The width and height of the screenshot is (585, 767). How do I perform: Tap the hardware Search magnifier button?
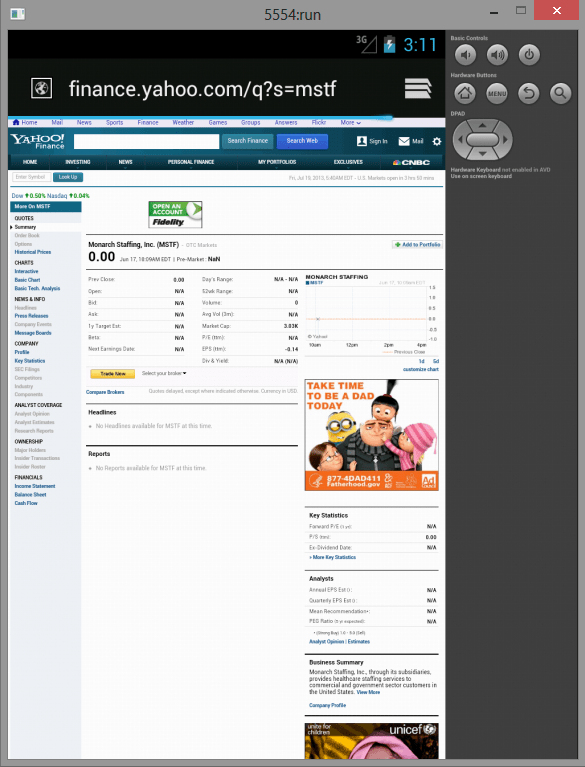tap(561, 93)
